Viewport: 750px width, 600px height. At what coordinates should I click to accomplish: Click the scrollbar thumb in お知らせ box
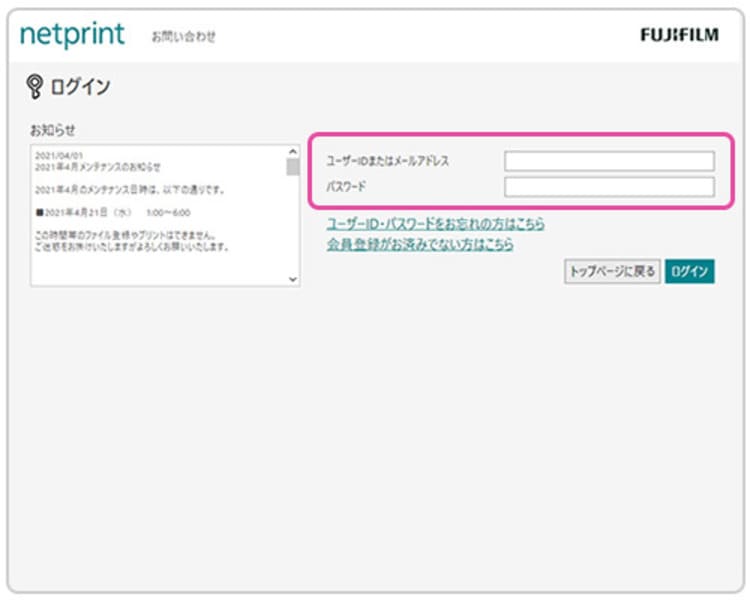pyautogui.click(x=293, y=167)
